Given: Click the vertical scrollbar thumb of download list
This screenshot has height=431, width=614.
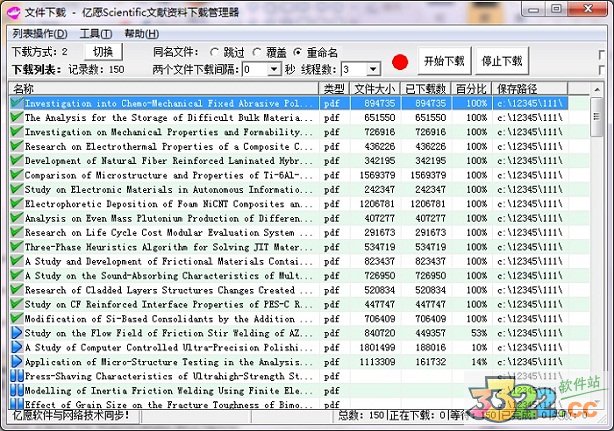Looking at the screenshot, I should point(597,117).
